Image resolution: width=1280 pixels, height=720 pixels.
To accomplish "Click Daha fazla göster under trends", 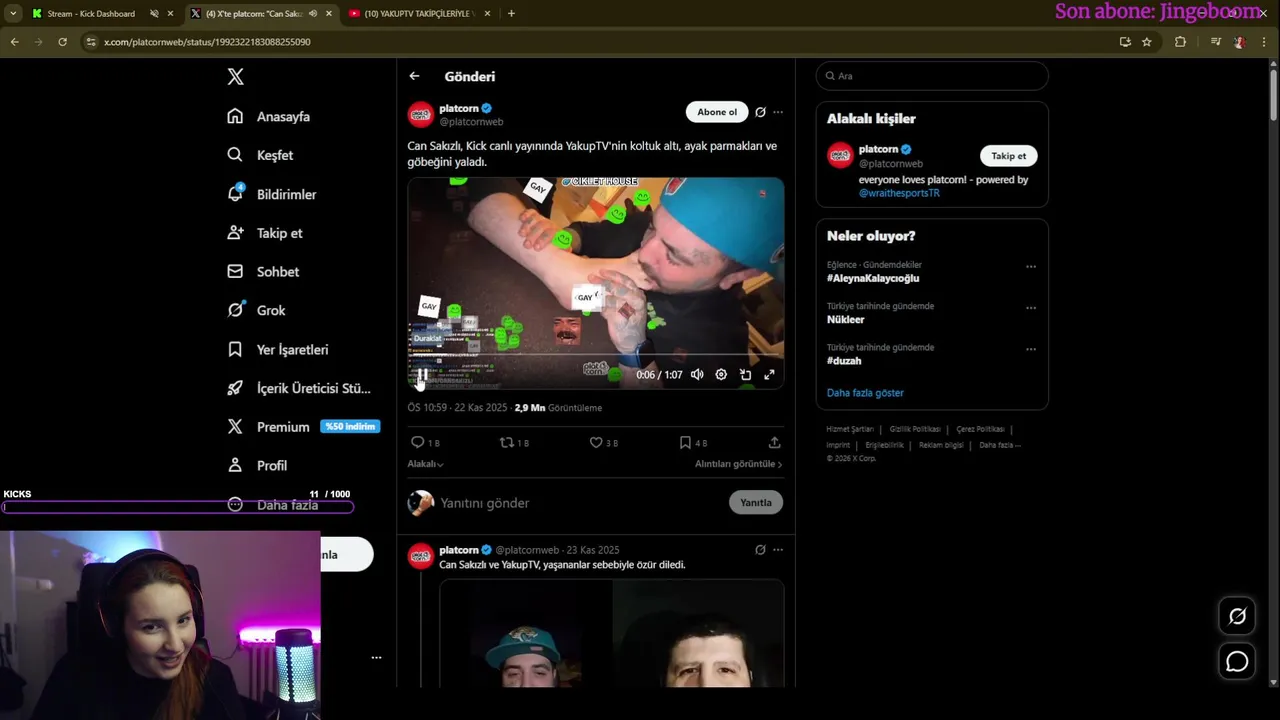I will (865, 393).
